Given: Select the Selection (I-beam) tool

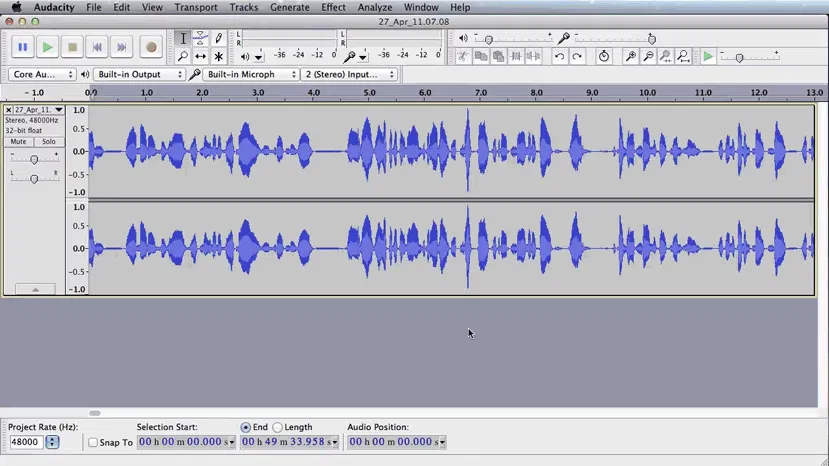Looking at the screenshot, I should click(x=183, y=38).
